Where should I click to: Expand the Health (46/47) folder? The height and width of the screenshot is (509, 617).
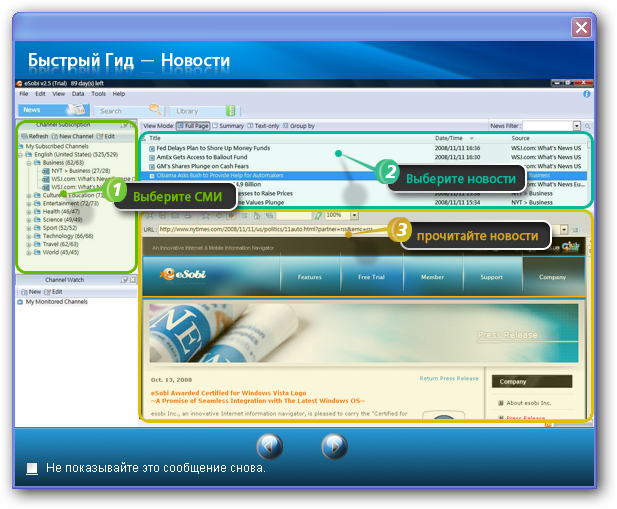click(x=29, y=212)
